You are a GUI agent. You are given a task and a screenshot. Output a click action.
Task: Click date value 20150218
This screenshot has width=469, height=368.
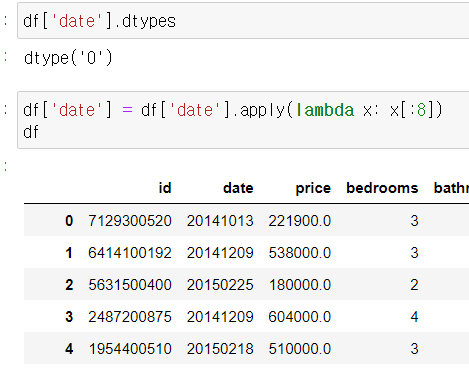(x=220, y=349)
